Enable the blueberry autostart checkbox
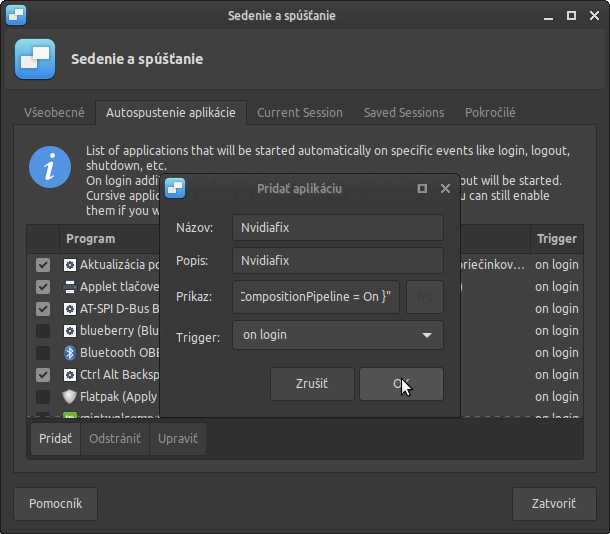This screenshot has width=610, height=534. pos(43,331)
